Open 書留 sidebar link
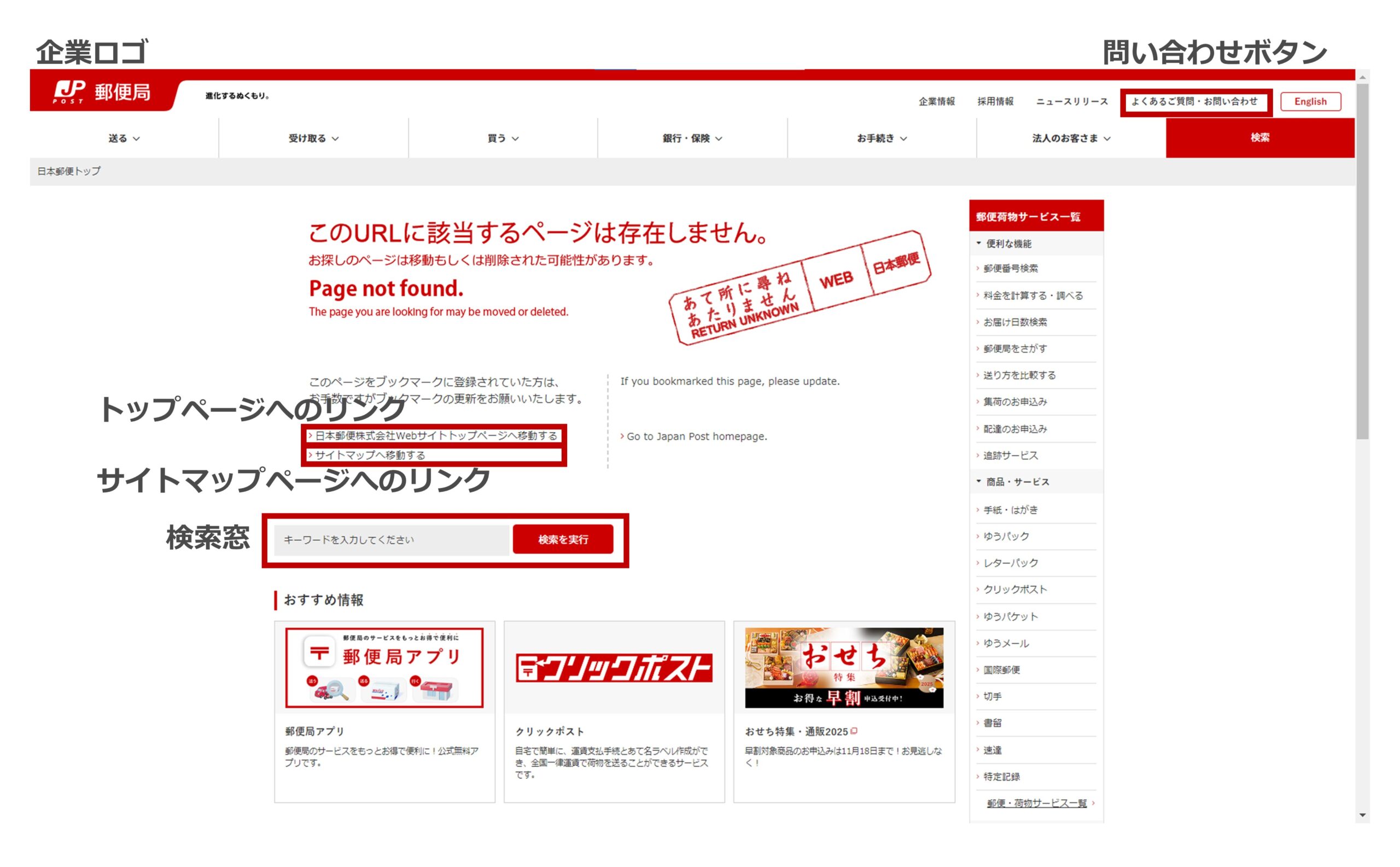 [x=992, y=723]
